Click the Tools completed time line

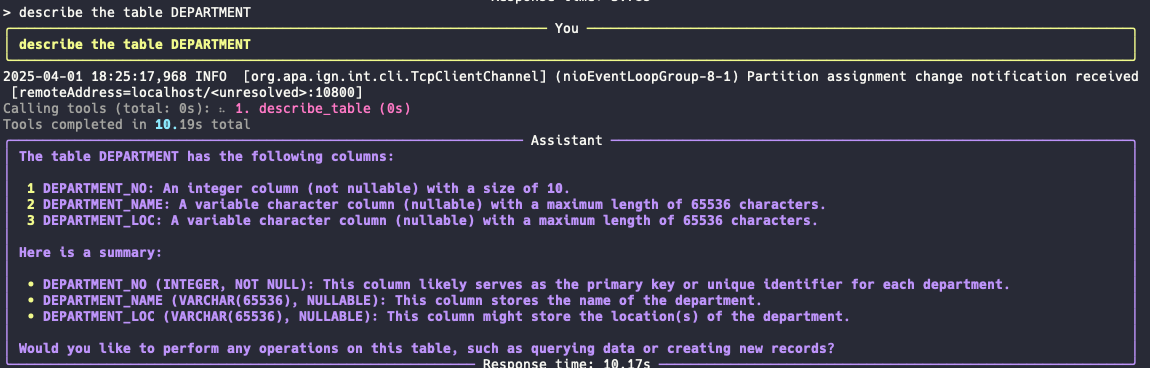pyautogui.click(x=127, y=125)
